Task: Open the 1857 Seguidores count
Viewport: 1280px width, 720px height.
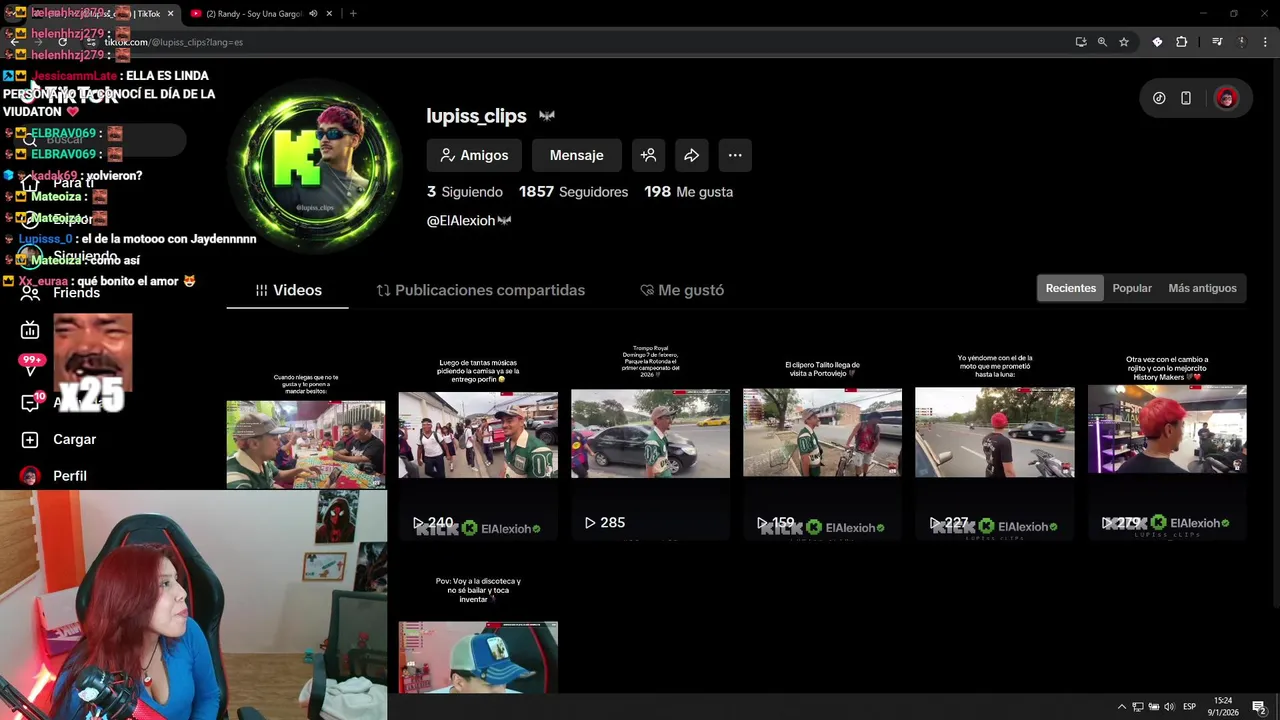Action: click(x=573, y=192)
